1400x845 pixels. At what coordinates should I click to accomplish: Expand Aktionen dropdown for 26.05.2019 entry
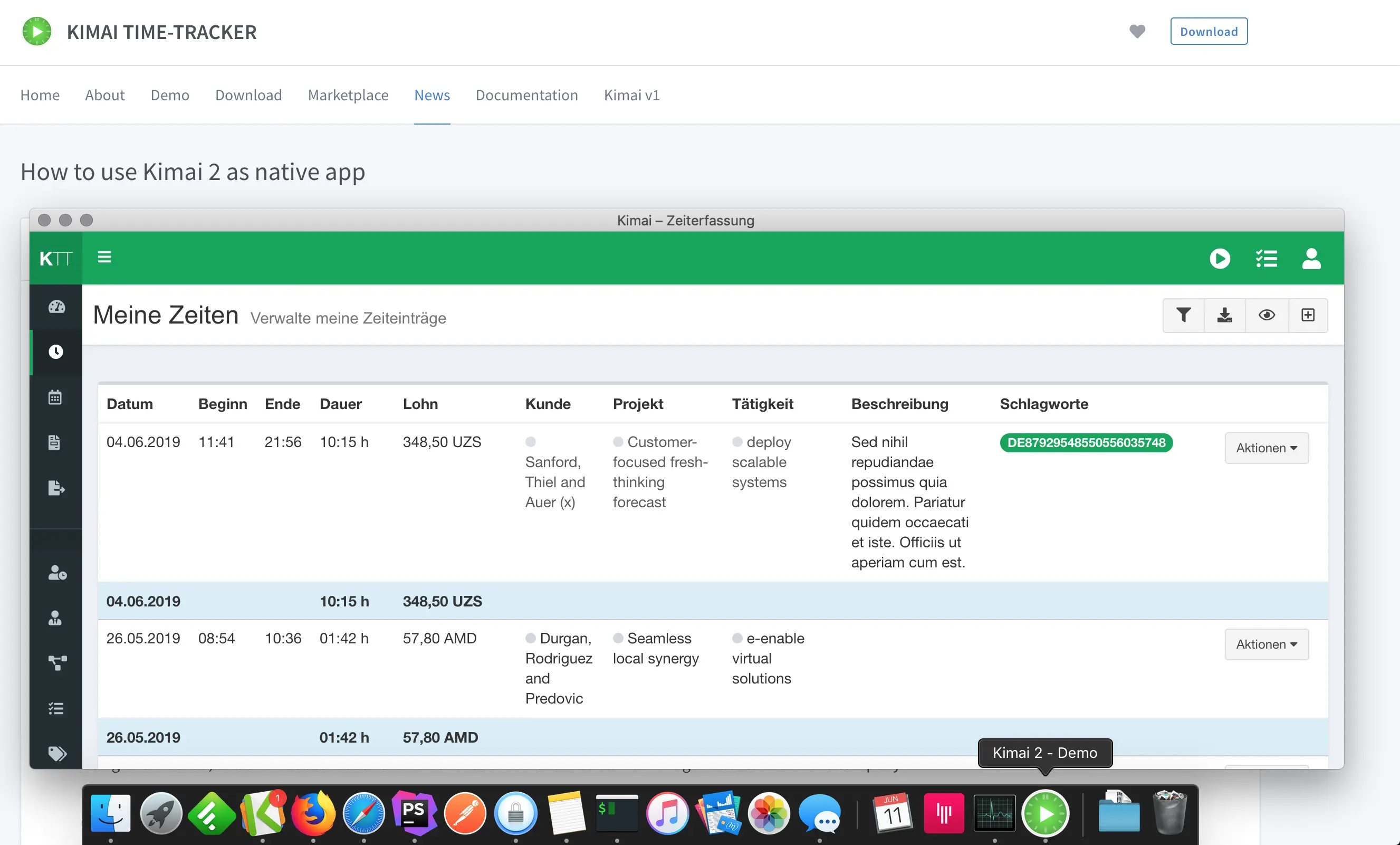(1267, 644)
